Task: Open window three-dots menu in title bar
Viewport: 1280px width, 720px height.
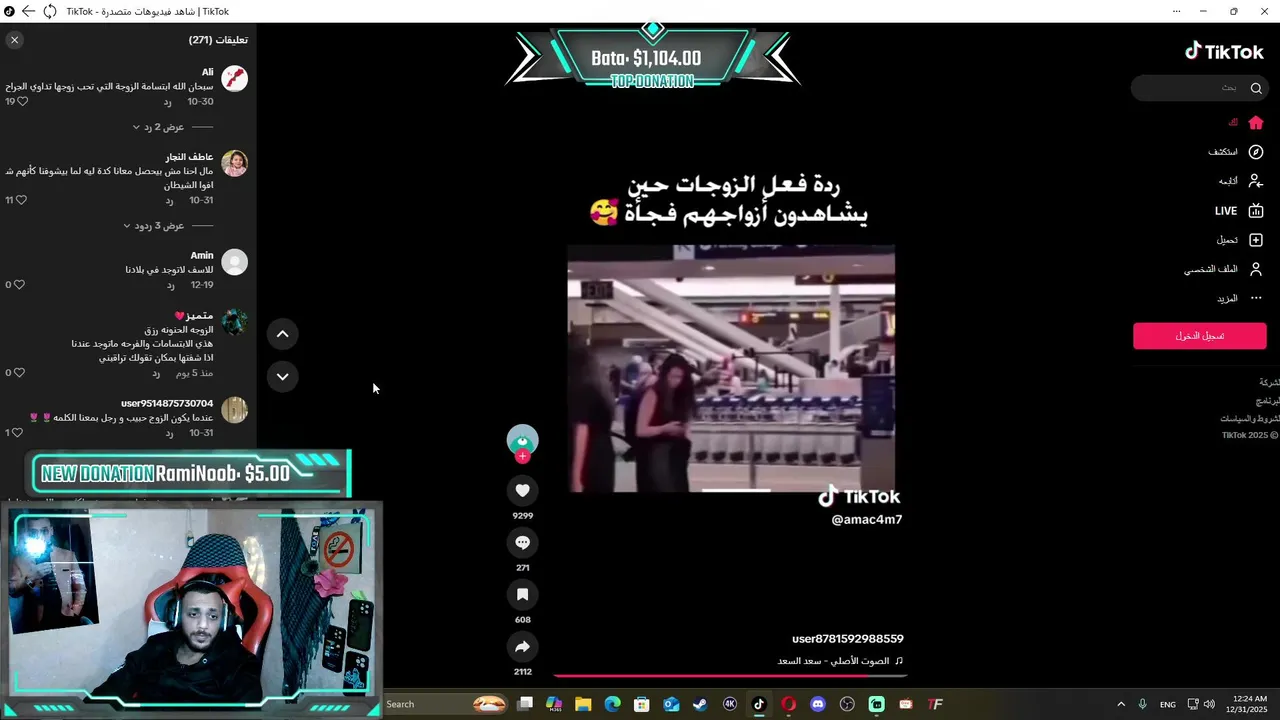Action: point(1176,11)
